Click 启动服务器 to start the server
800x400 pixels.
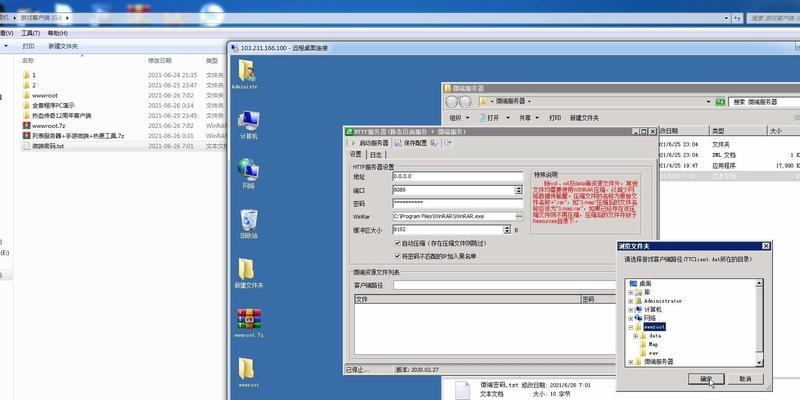pos(369,143)
